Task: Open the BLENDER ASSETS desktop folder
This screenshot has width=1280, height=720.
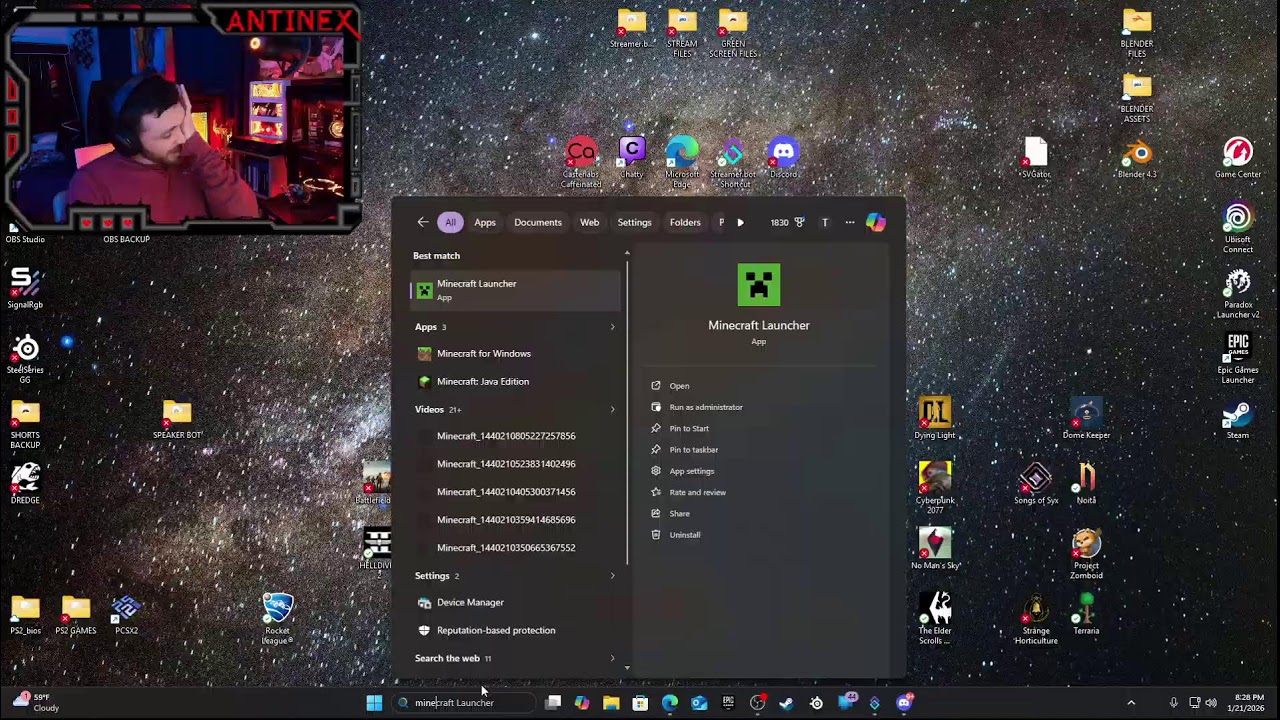Action: (x=1137, y=98)
